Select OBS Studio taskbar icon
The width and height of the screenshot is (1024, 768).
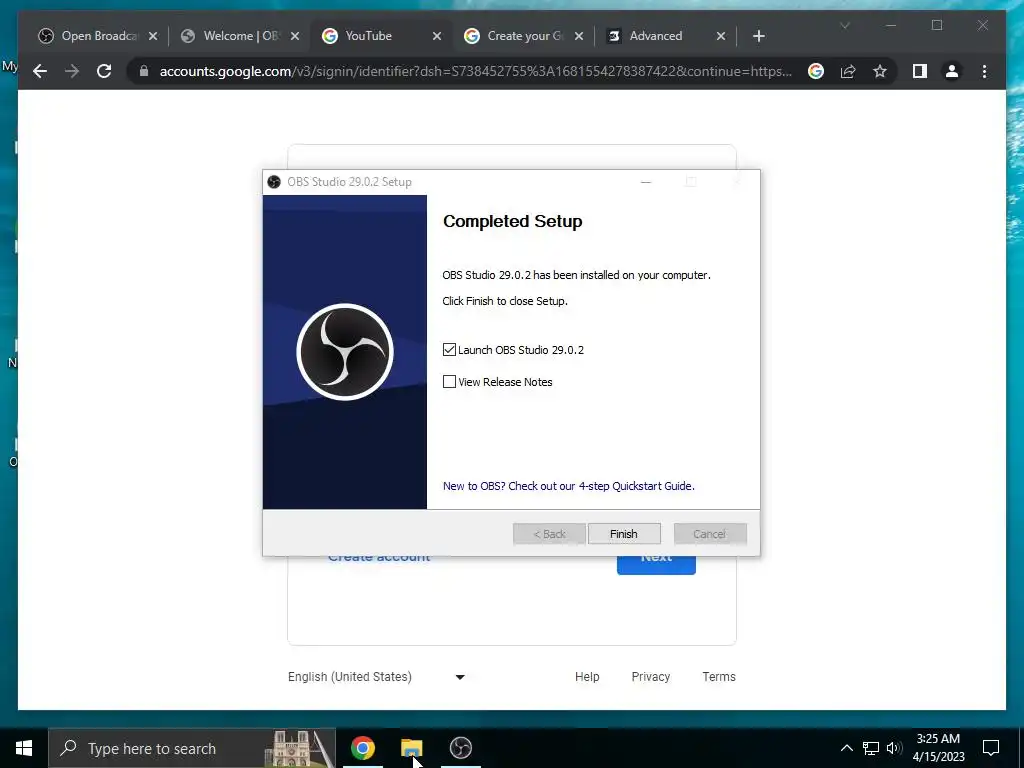click(460, 748)
